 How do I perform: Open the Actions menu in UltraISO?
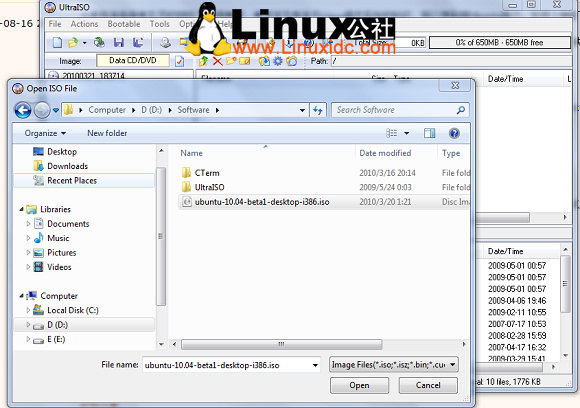[x=84, y=24]
